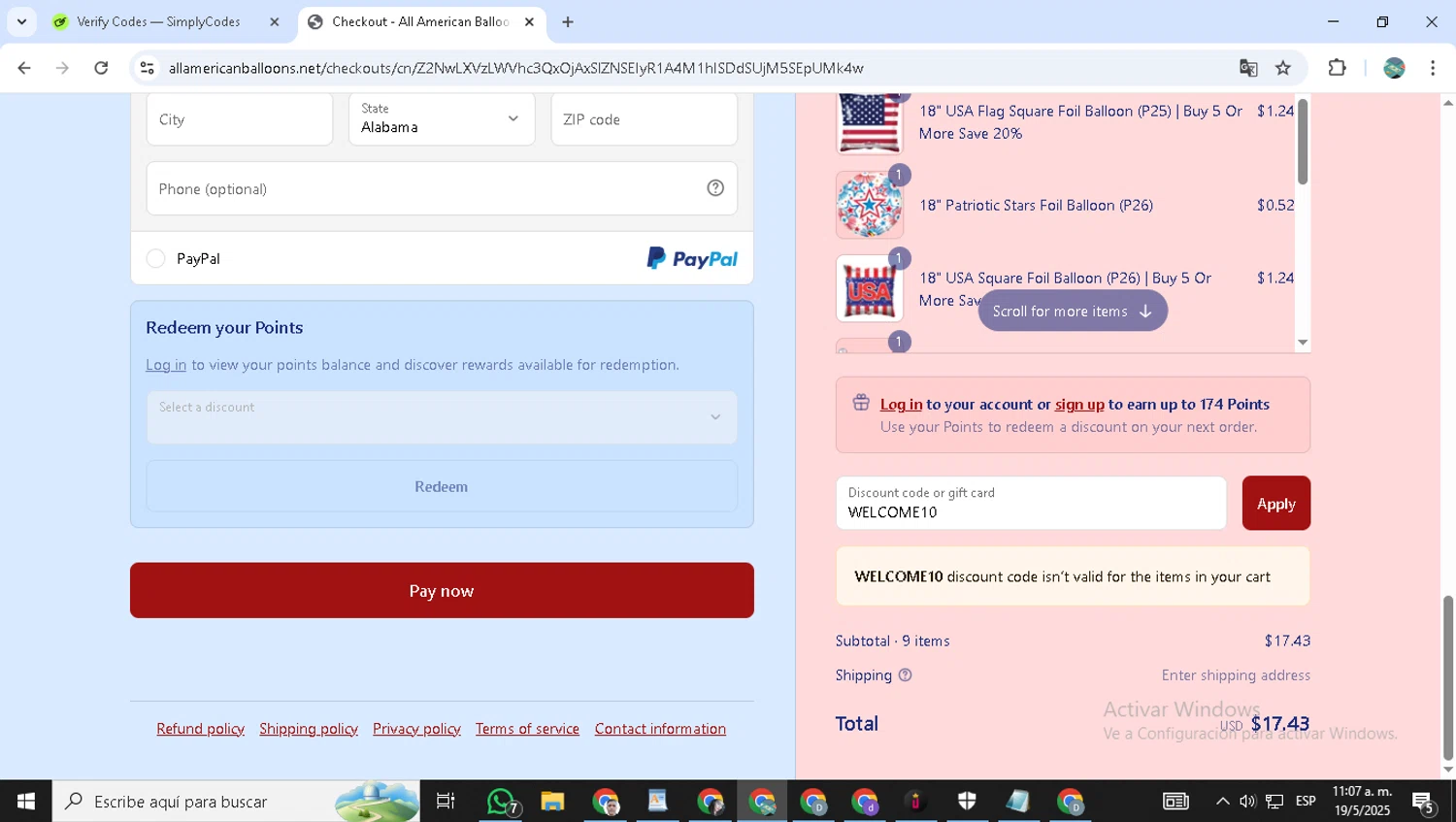Image resolution: width=1456 pixels, height=822 pixels.
Task: Click the Redeem button
Action: click(x=442, y=486)
